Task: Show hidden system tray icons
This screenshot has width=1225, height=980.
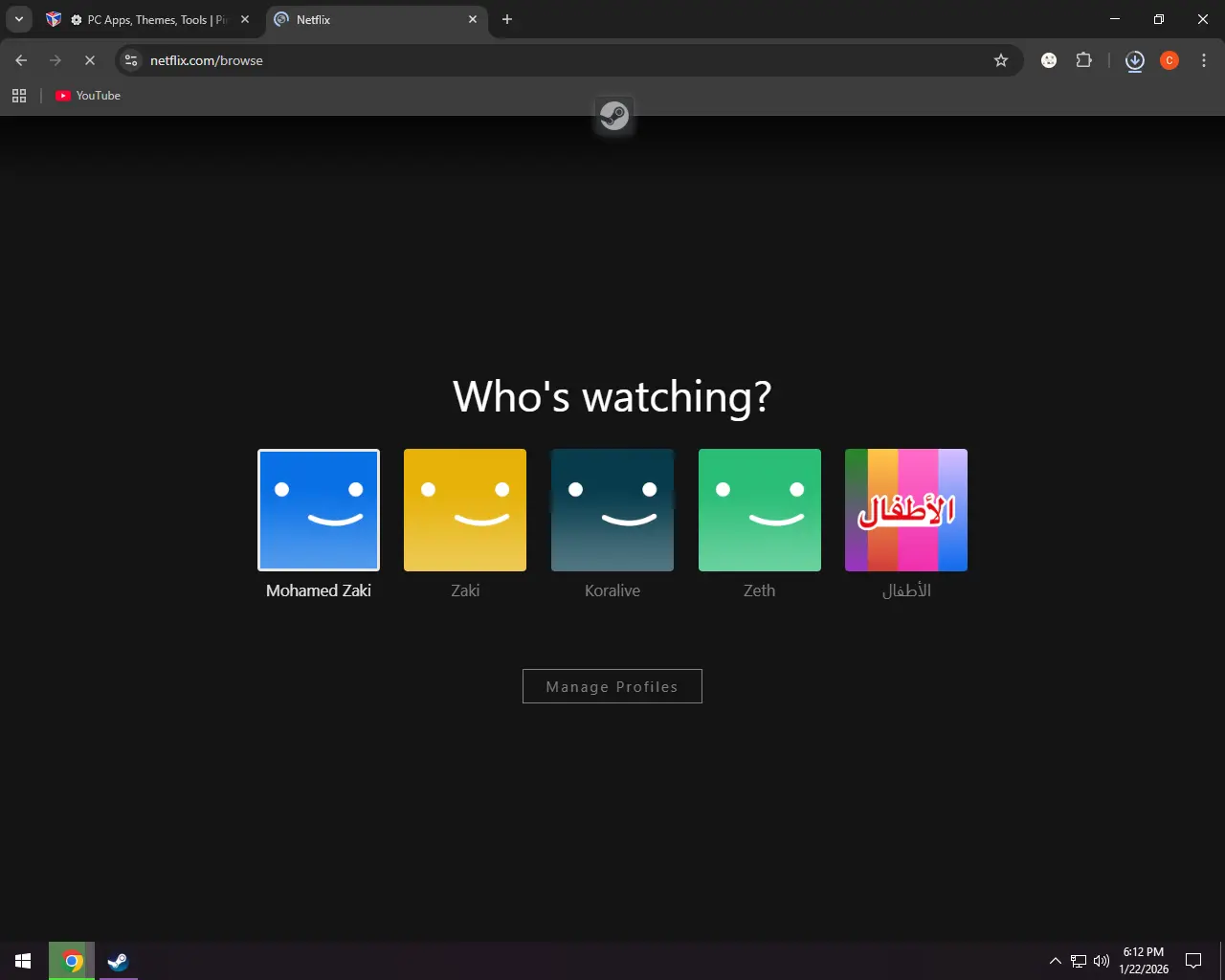Action: coord(1055,961)
